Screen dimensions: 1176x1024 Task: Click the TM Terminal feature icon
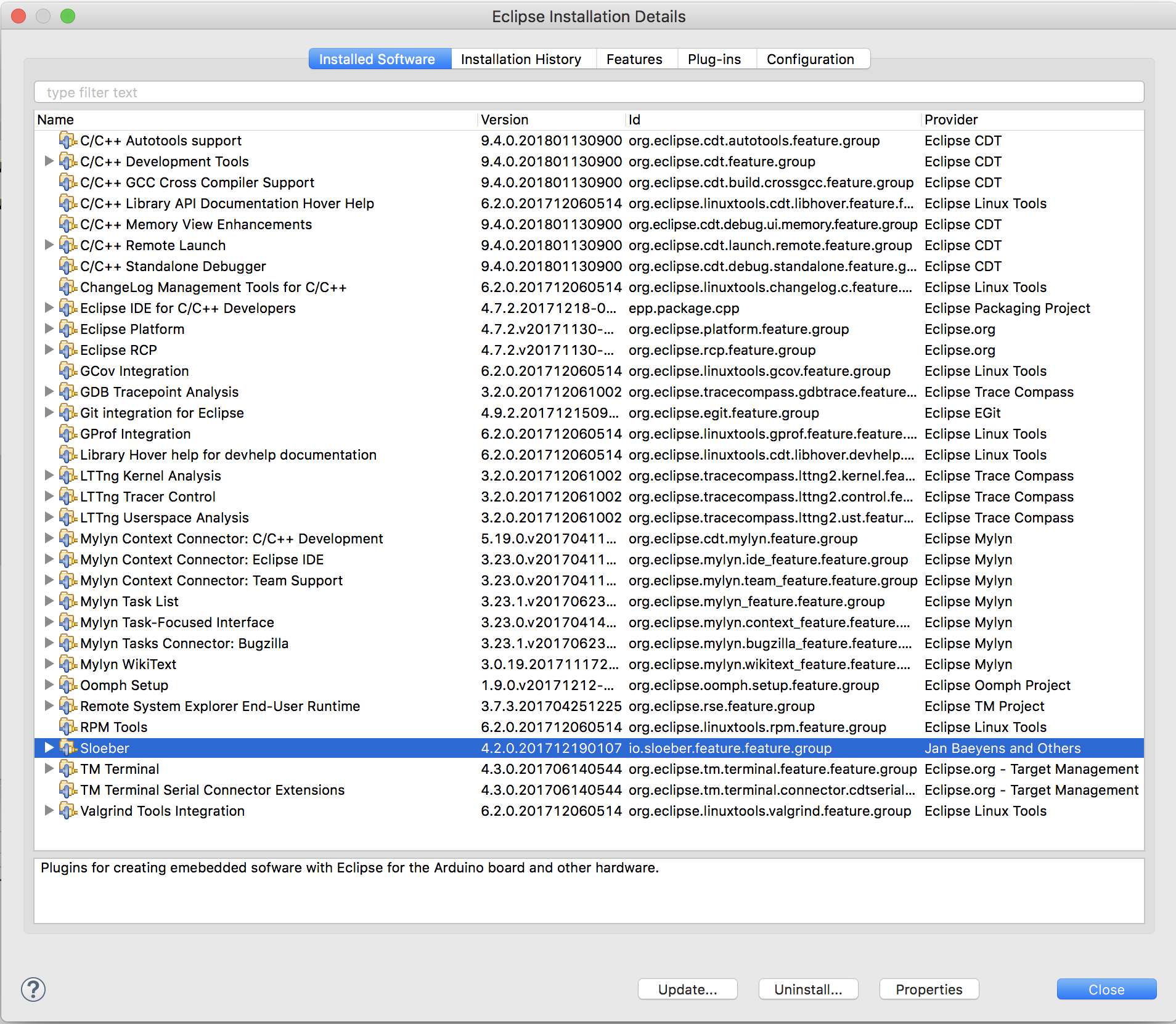coord(68,769)
